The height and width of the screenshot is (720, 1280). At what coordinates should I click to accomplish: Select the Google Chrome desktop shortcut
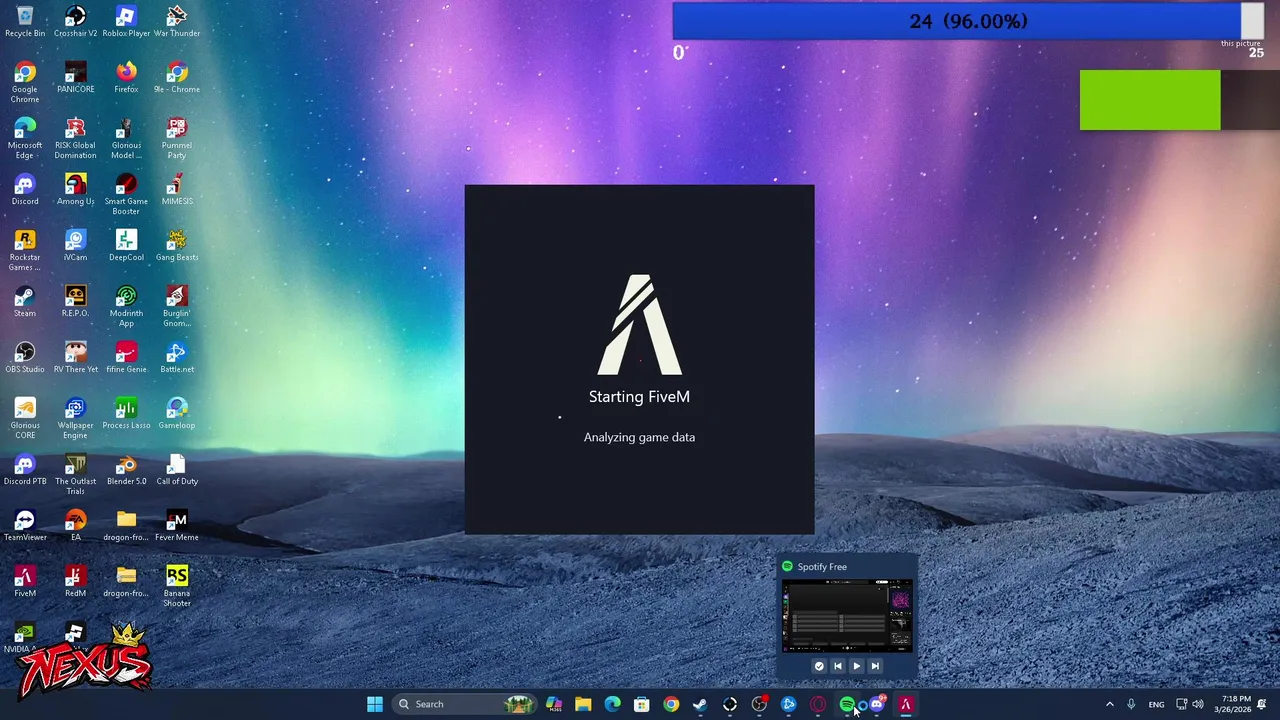click(x=25, y=82)
